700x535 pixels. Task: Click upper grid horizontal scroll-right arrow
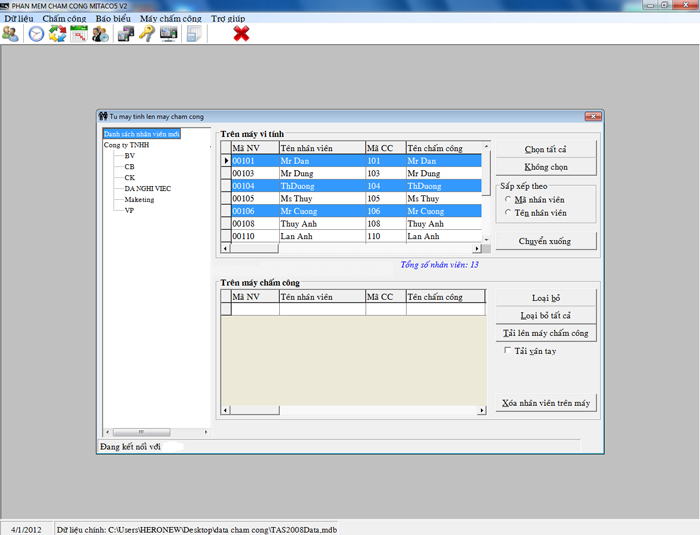pos(477,248)
